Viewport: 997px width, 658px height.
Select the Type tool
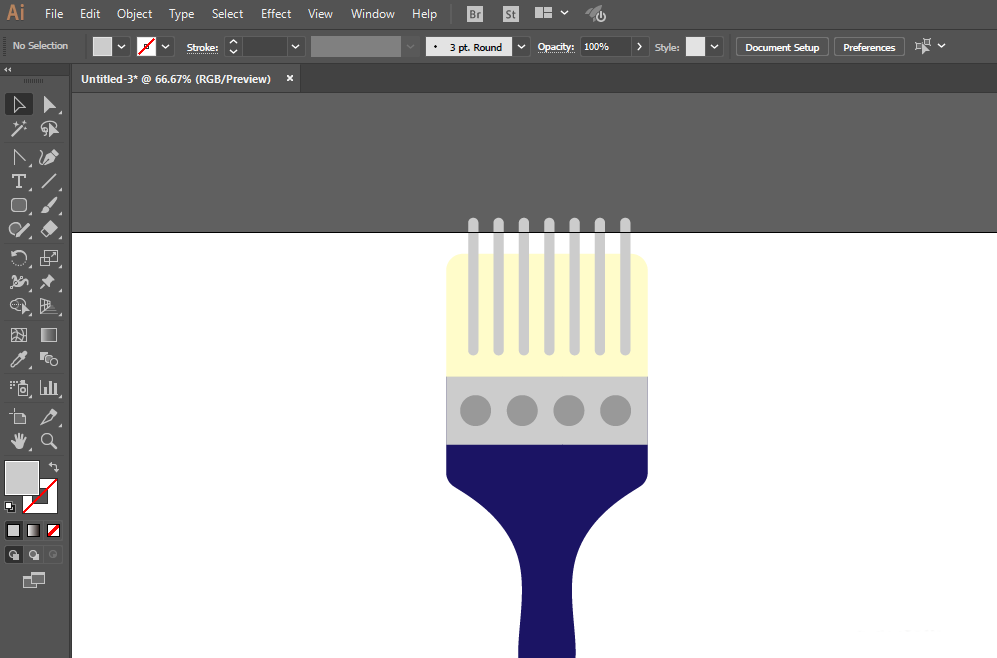coord(19,181)
